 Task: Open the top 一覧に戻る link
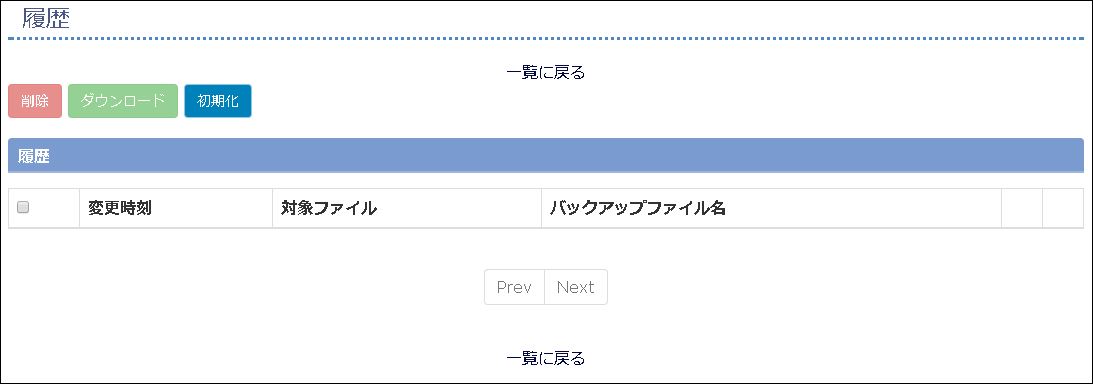tap(545, 72)
